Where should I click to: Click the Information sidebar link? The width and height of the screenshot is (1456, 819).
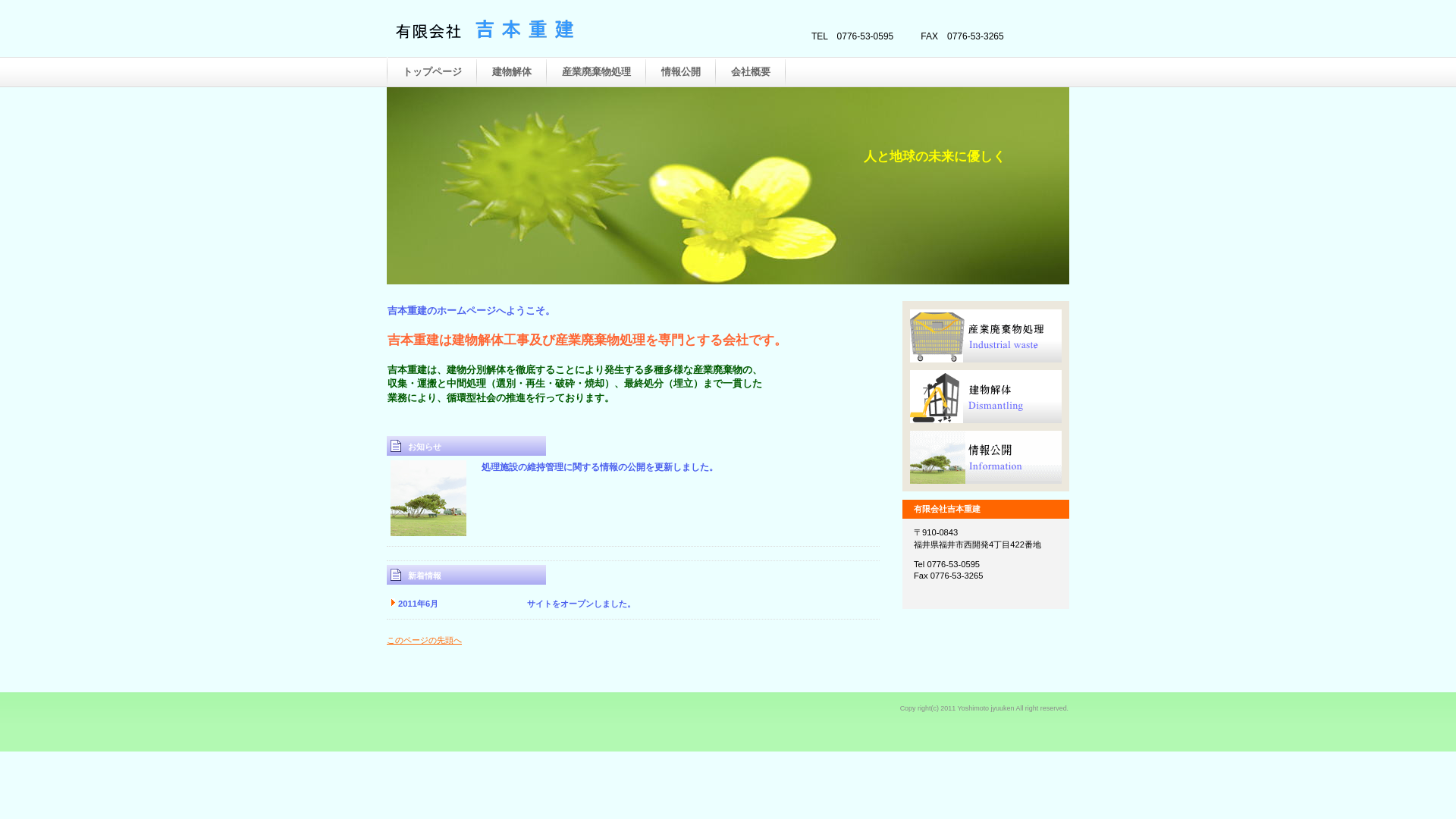pos(996,466)
